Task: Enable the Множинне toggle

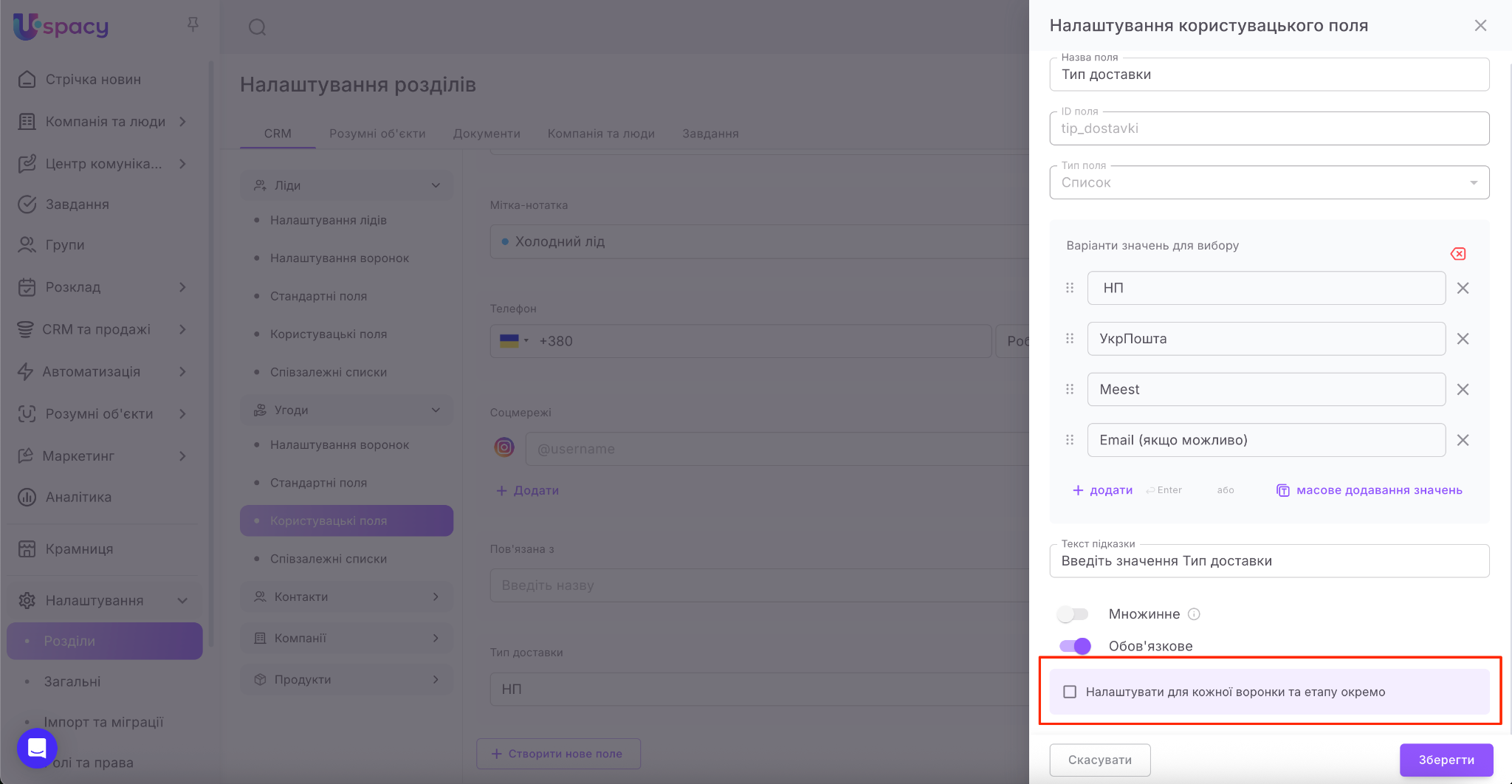Action: tap(1073, 614)
